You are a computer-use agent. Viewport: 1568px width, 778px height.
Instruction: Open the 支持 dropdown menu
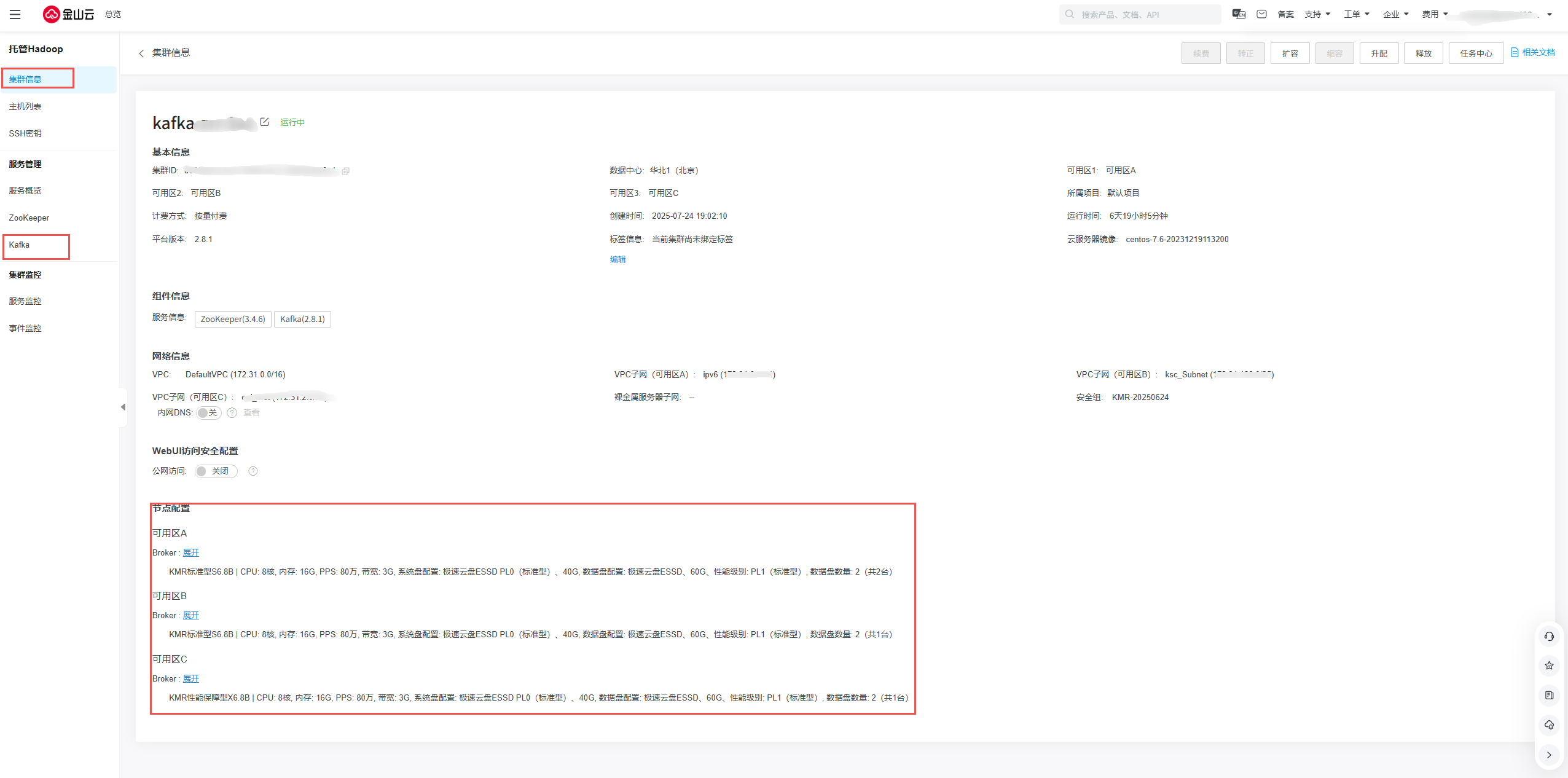tap(1317, 14)
